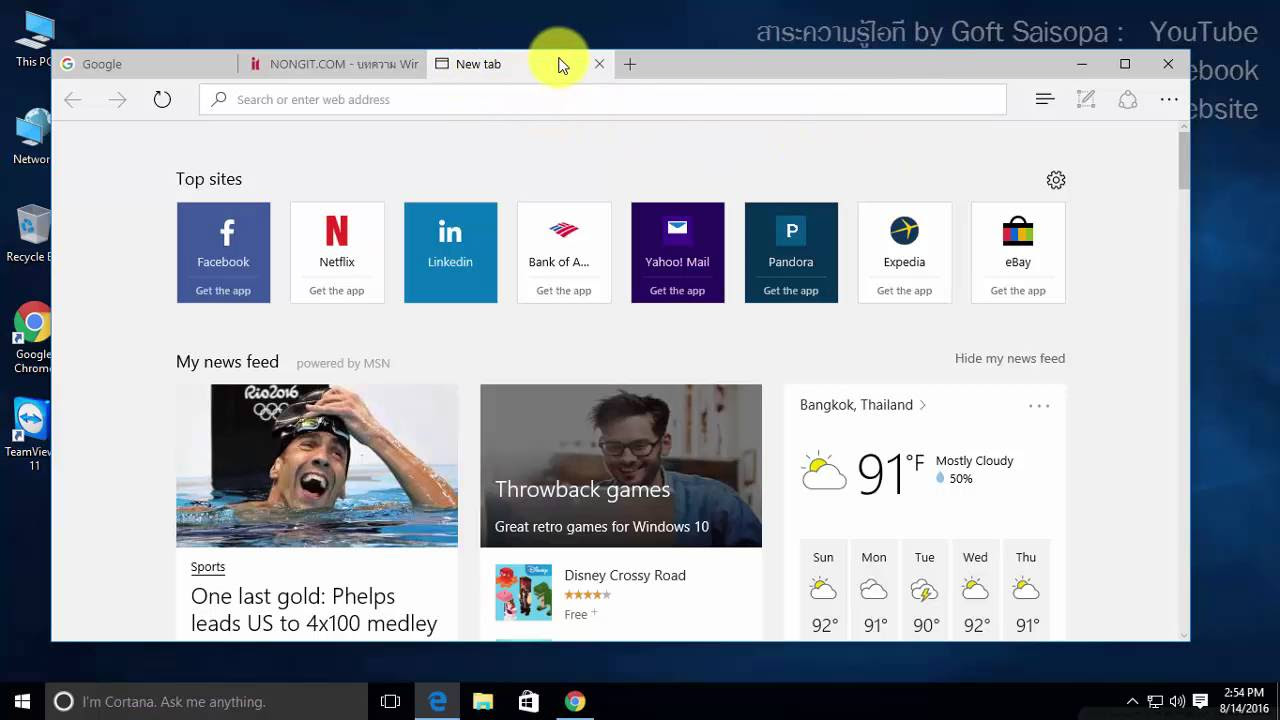Open the Store icon on the taskbar

point(529,702)
